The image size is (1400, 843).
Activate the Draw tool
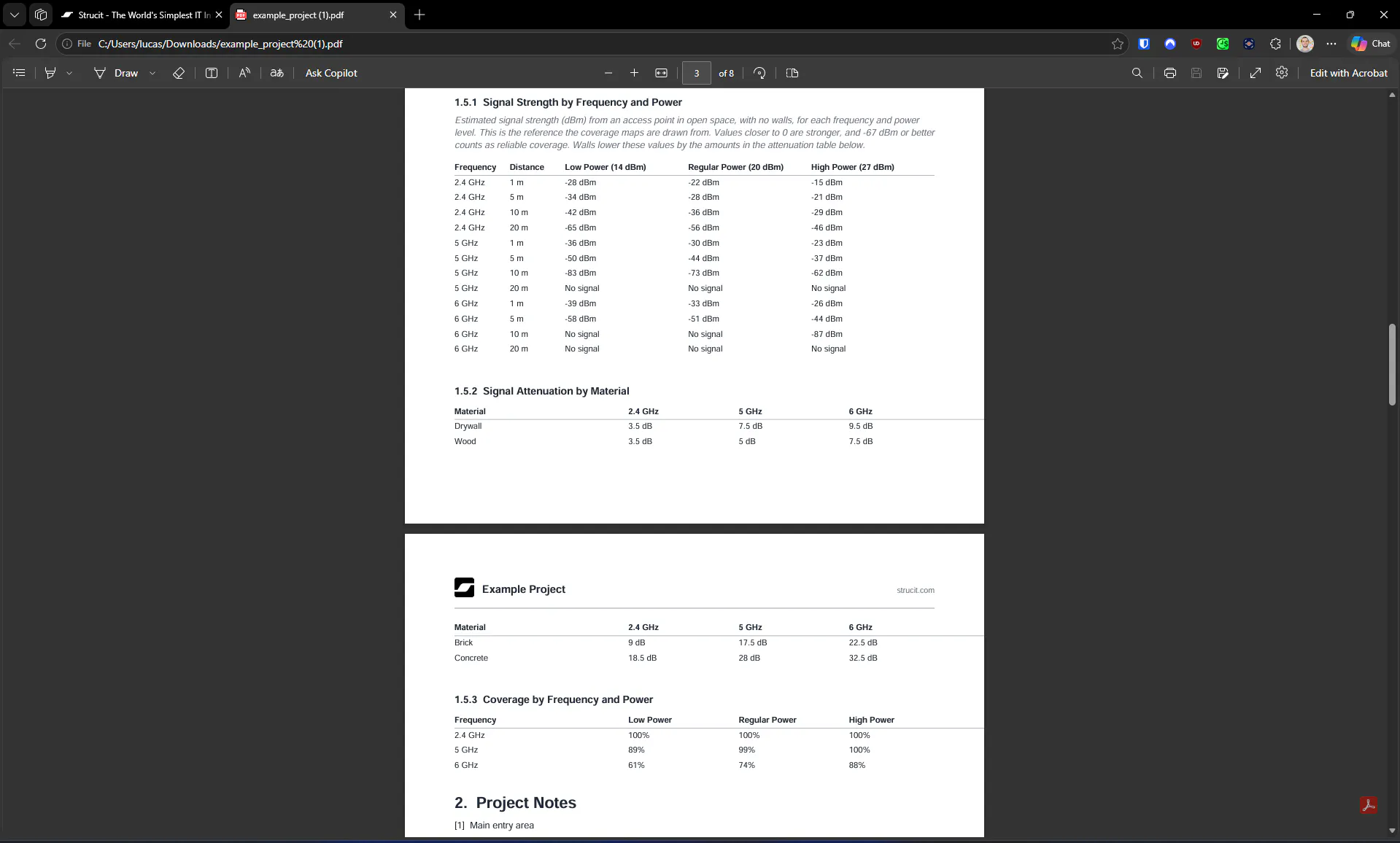116,73
